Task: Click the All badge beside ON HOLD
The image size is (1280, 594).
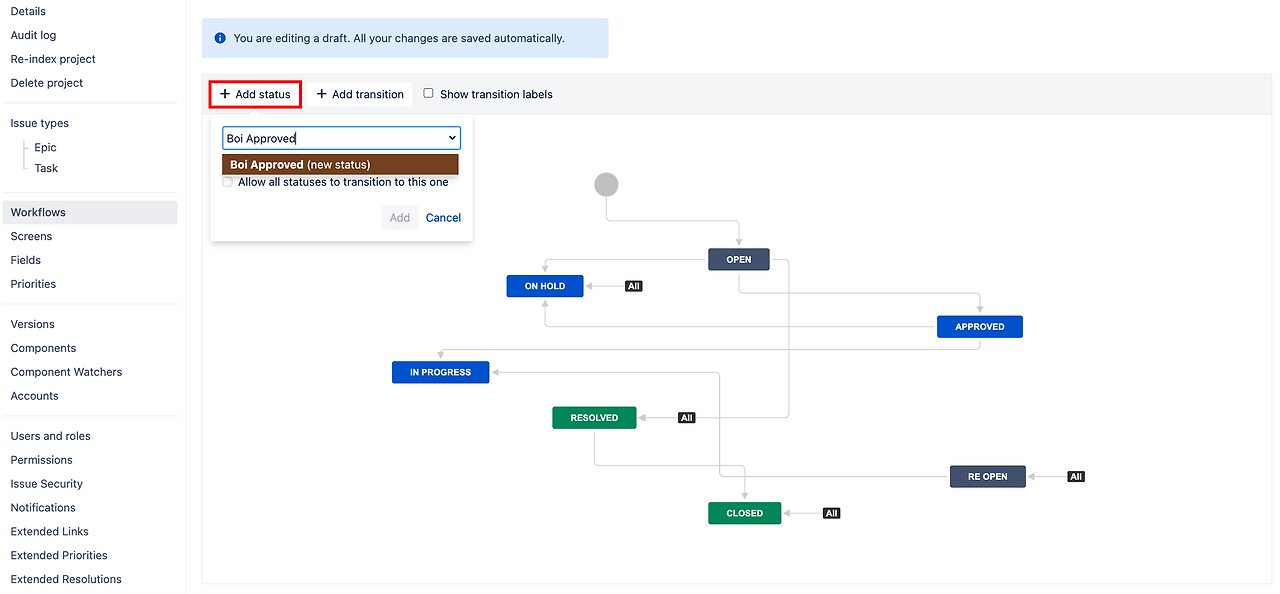Action: coord(633,286)
